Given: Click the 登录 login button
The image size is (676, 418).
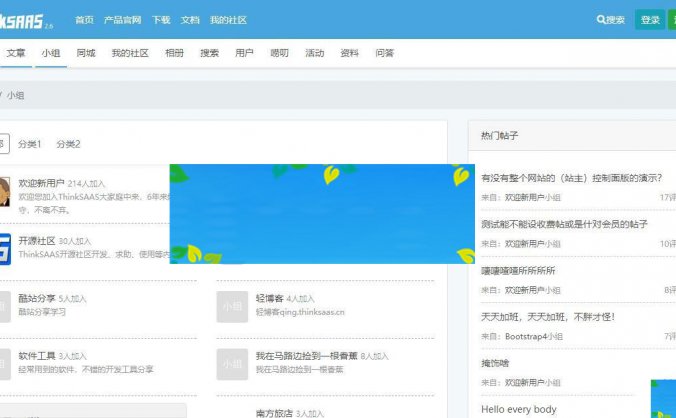Looking at the screenshot, I should pyautogui.click(x=650, y=20).
